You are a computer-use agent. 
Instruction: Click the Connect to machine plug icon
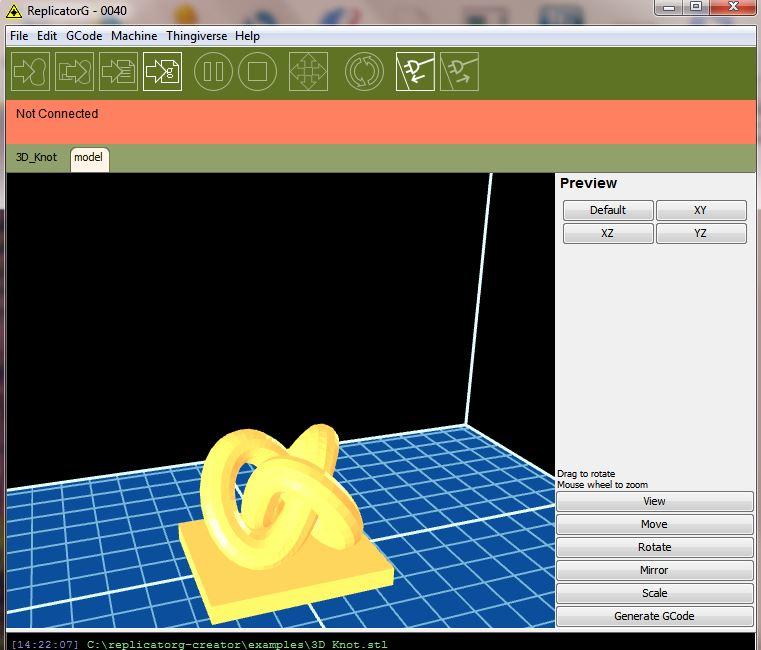[x=415, y=72]
